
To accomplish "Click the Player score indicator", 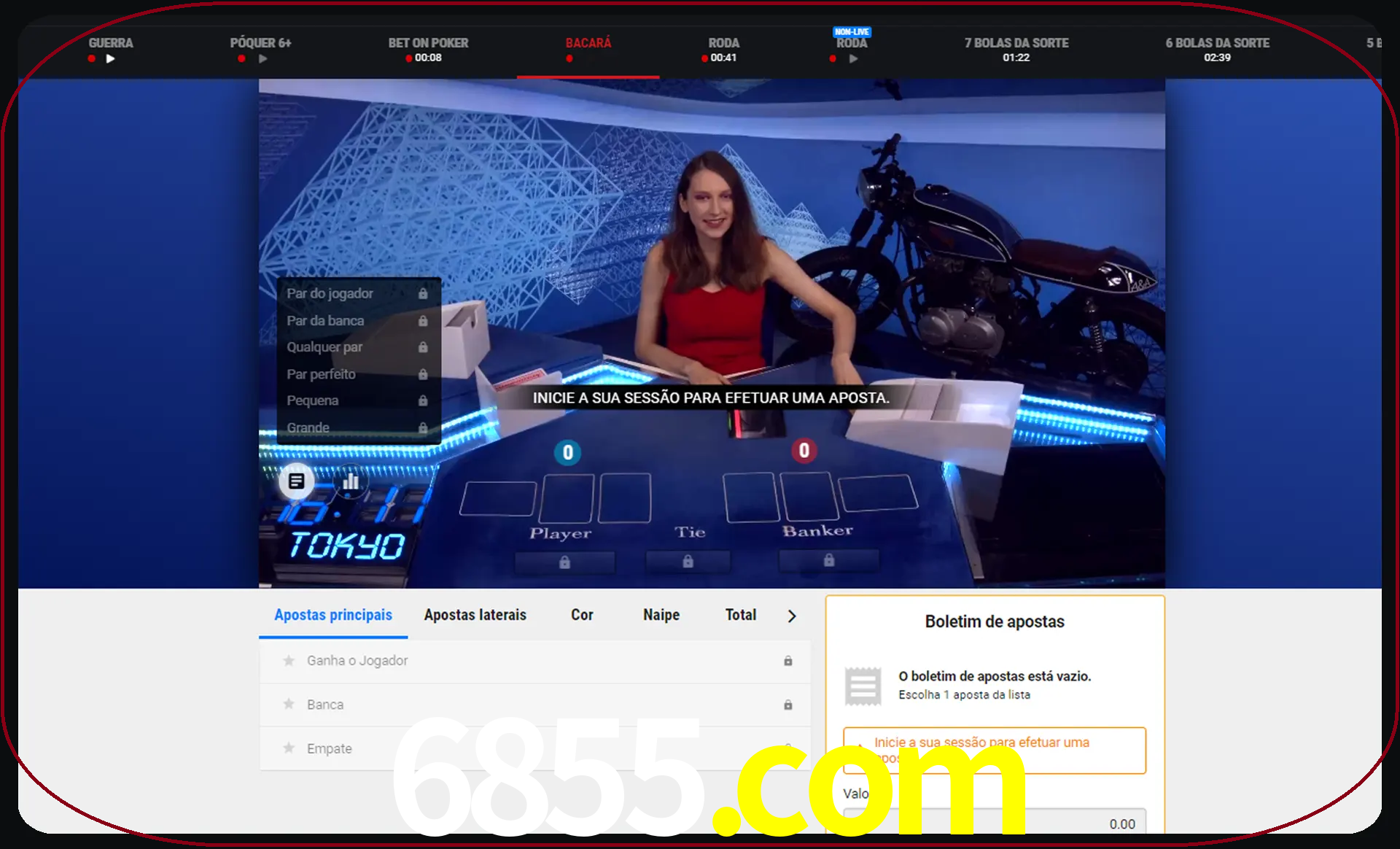I will [x=568, y=453].
